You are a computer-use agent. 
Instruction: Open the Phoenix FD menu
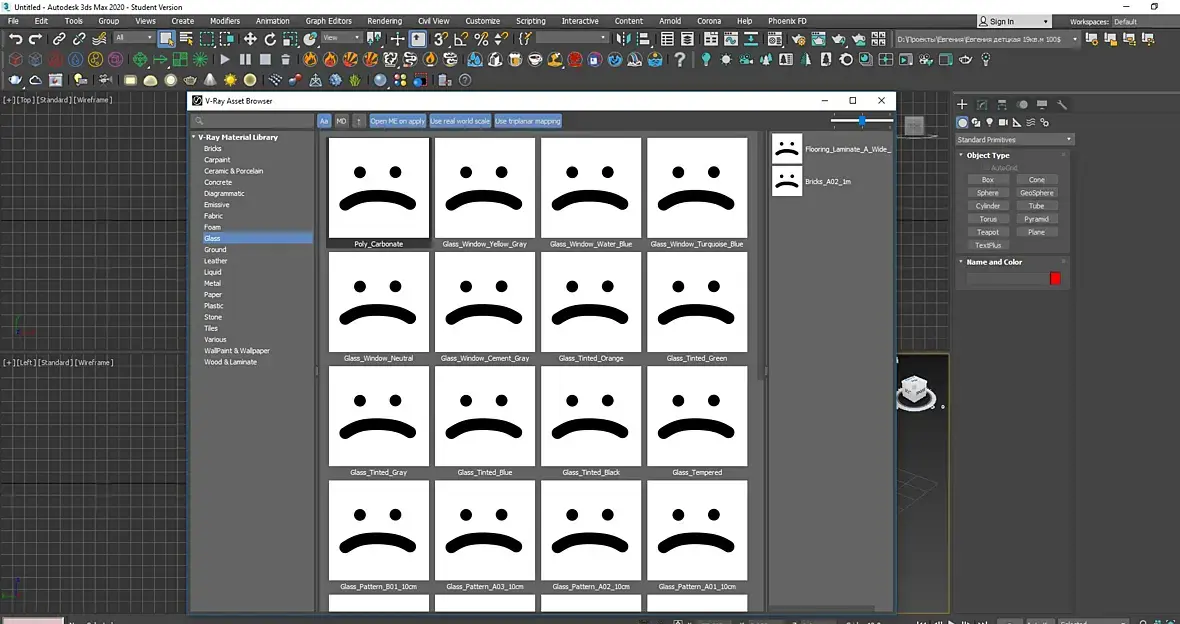(x=787, y=21)
